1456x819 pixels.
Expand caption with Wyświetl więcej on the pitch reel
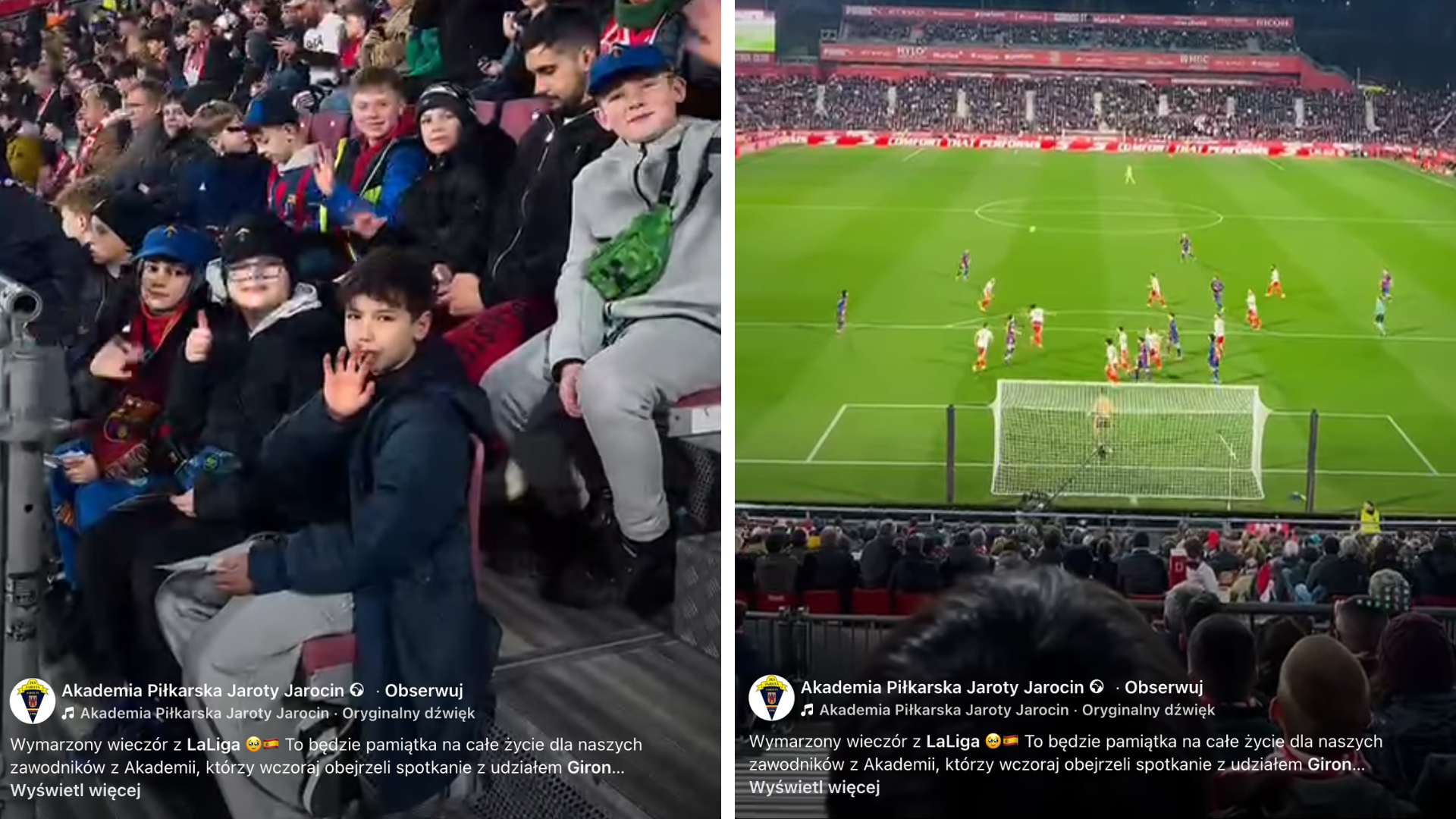click(x=814, y=787)
